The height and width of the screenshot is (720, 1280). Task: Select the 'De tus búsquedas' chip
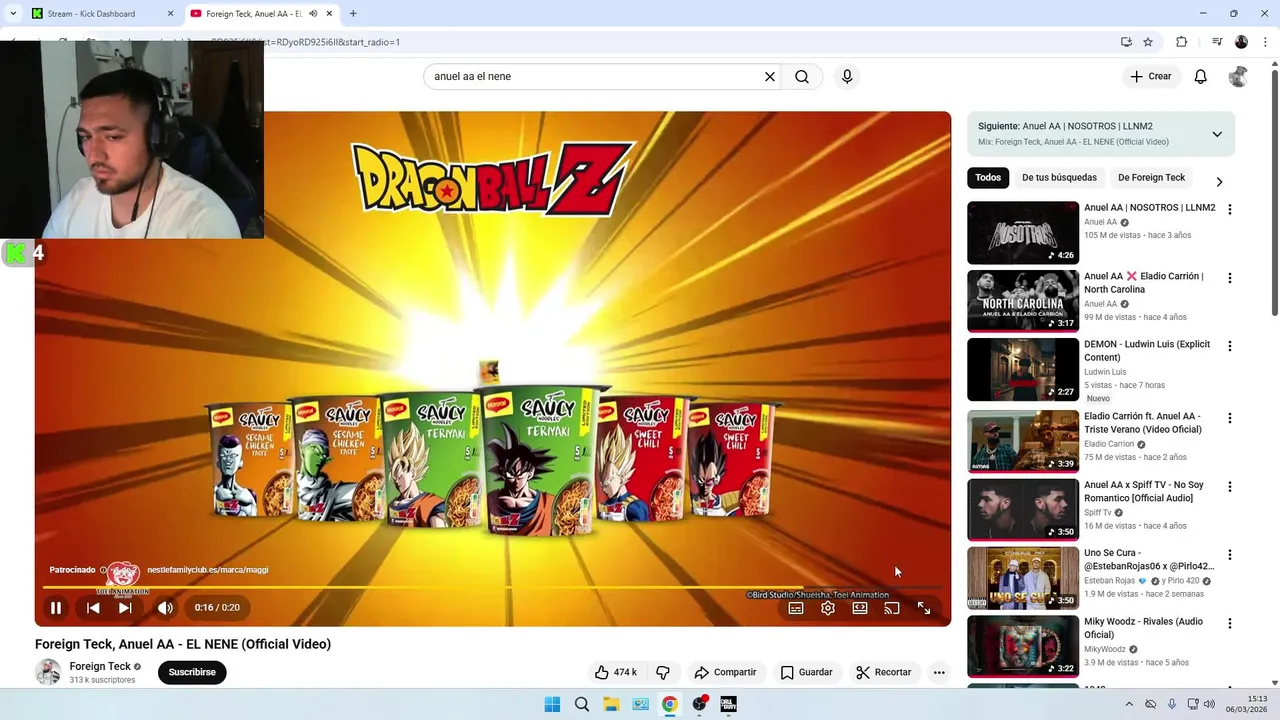[x=1059, y=178]
